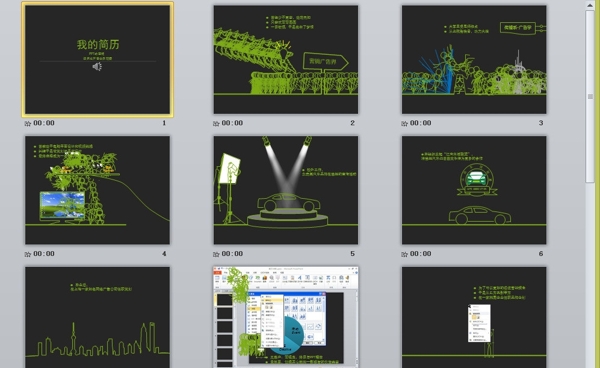Select the ninth slide with the context menu image
The image size is (600, 368).
(474, 318)
